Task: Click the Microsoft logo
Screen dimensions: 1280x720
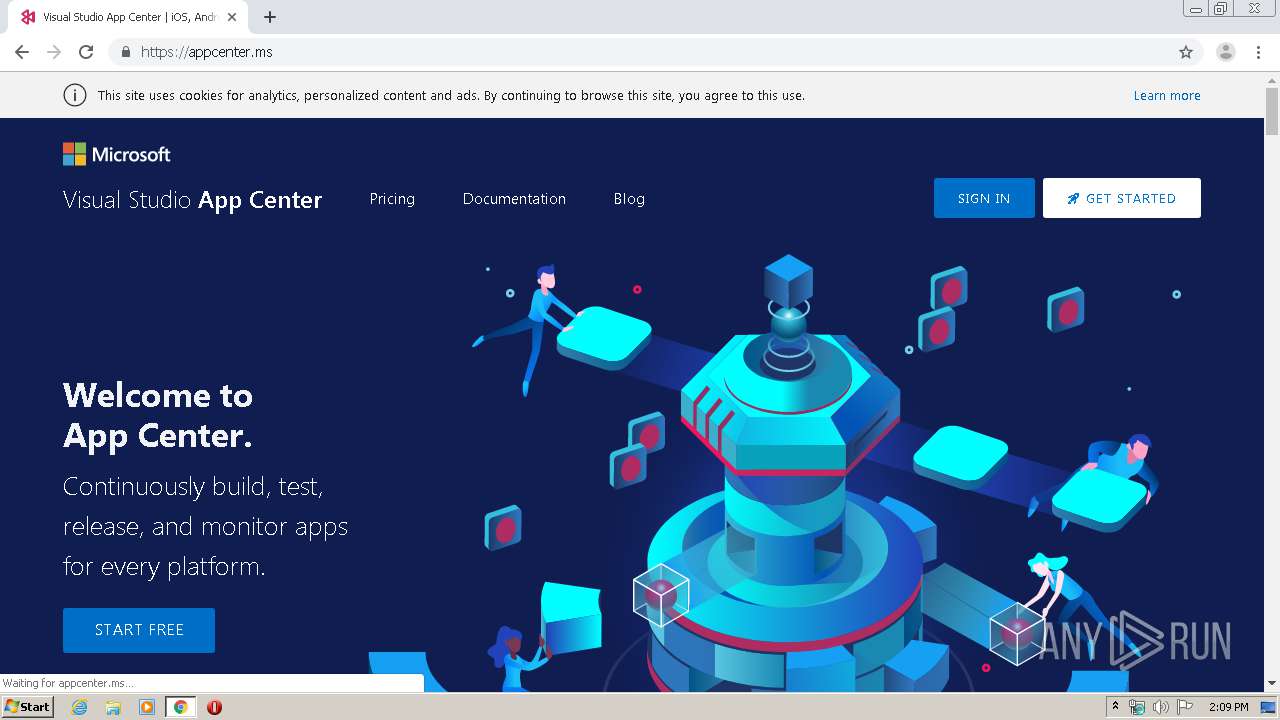Action: point(116,154)
